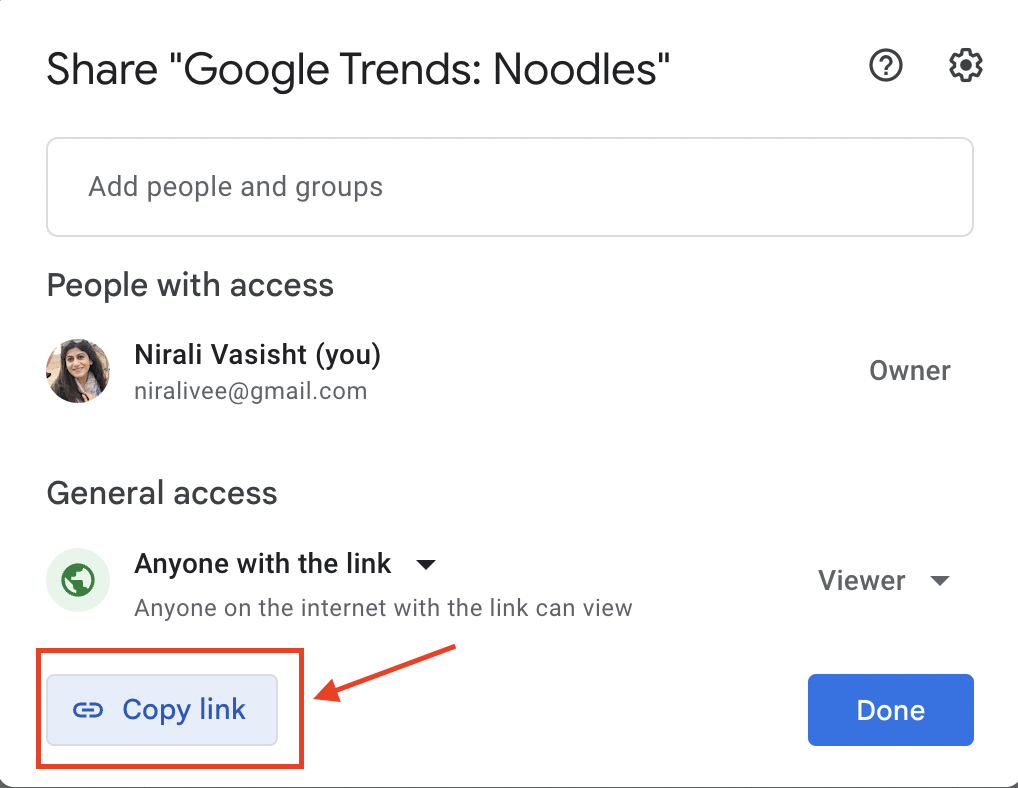This screenshot has width=1018, height=788.
Task: Click the Share "Google Trends: Noodles" title
Action: point(358,69)
